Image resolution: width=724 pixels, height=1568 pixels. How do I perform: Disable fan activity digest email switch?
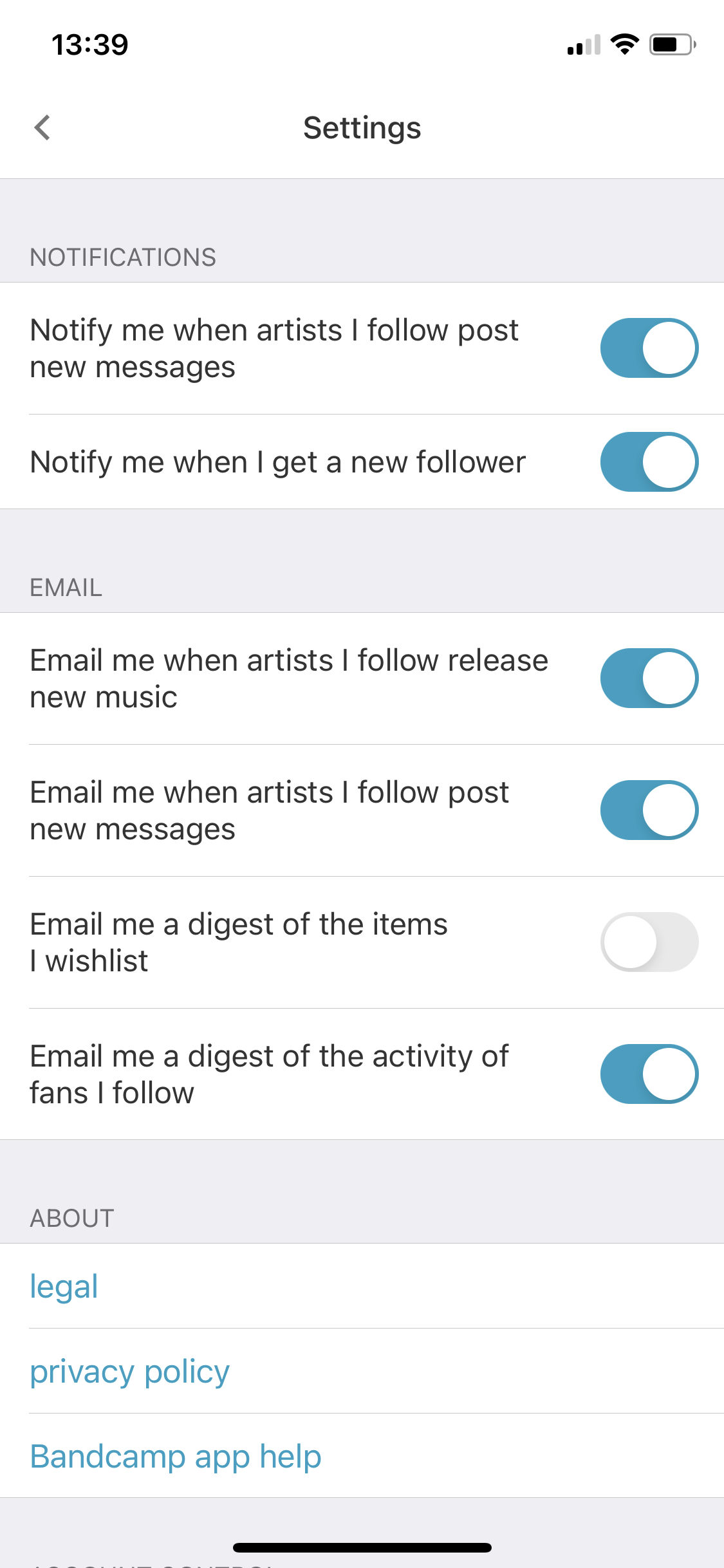click(x=649, y=1074)
